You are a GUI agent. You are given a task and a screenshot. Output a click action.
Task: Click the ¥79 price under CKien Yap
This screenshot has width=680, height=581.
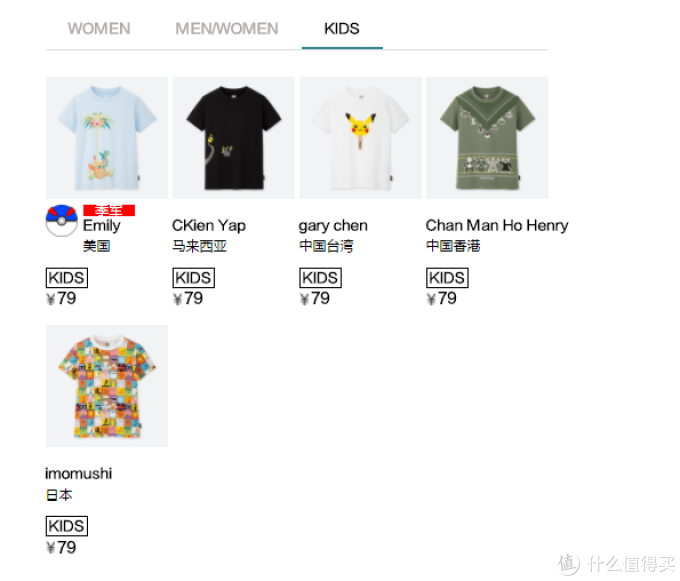(188, 298)
